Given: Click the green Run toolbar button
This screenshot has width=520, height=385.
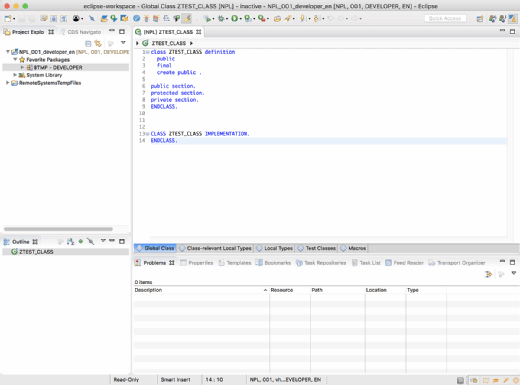Looking at the screenshot, I should [234, 18].
